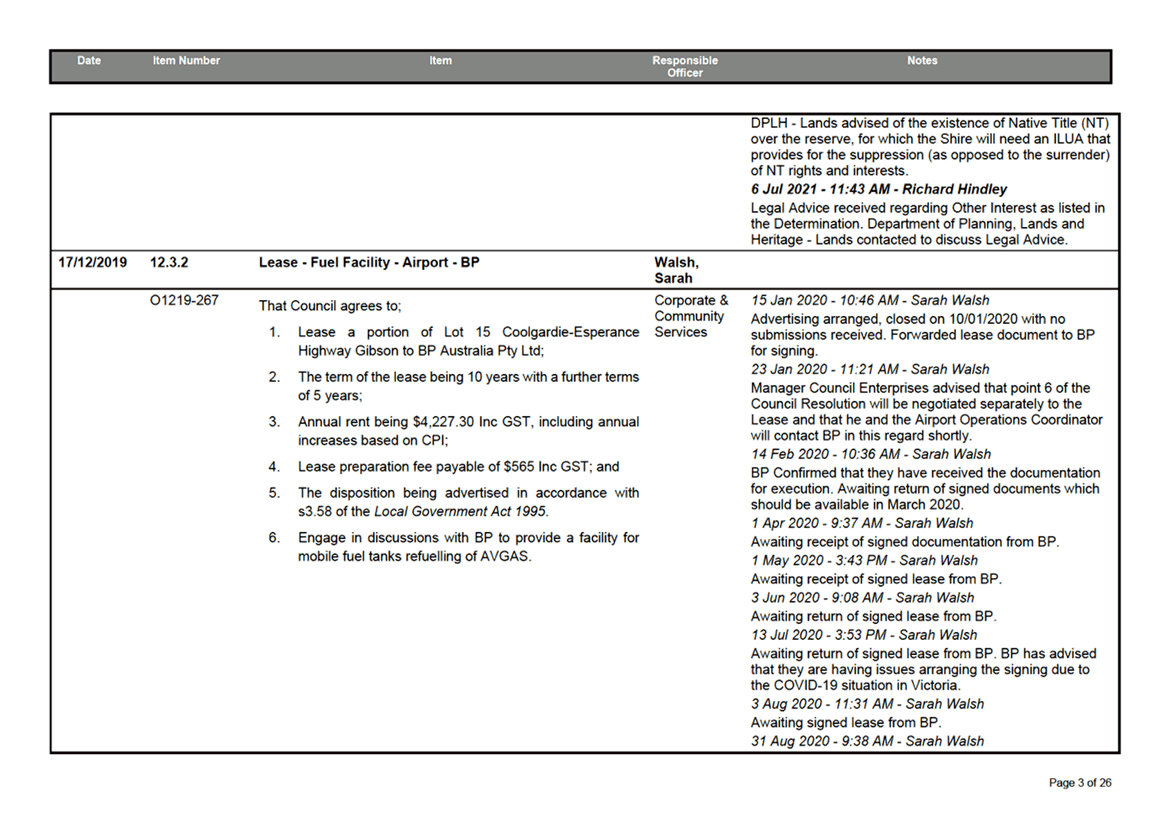This screenshot has width=1160, height=821.
Task: Select the date 17/12/2019
Action: 92,263
